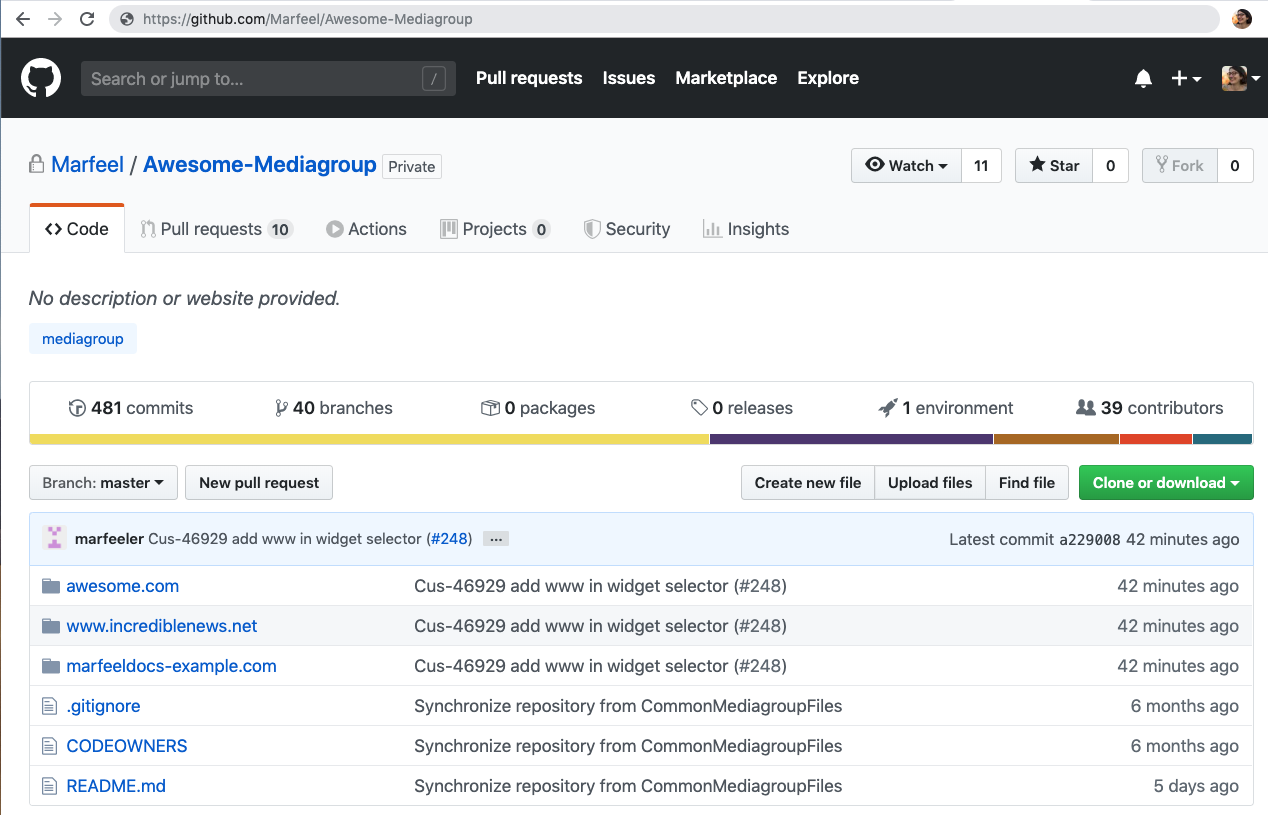The width and height of the screenshot is (1268, 815).
Task: Click the commits history clock icon
Action: (x=77, y=408)
